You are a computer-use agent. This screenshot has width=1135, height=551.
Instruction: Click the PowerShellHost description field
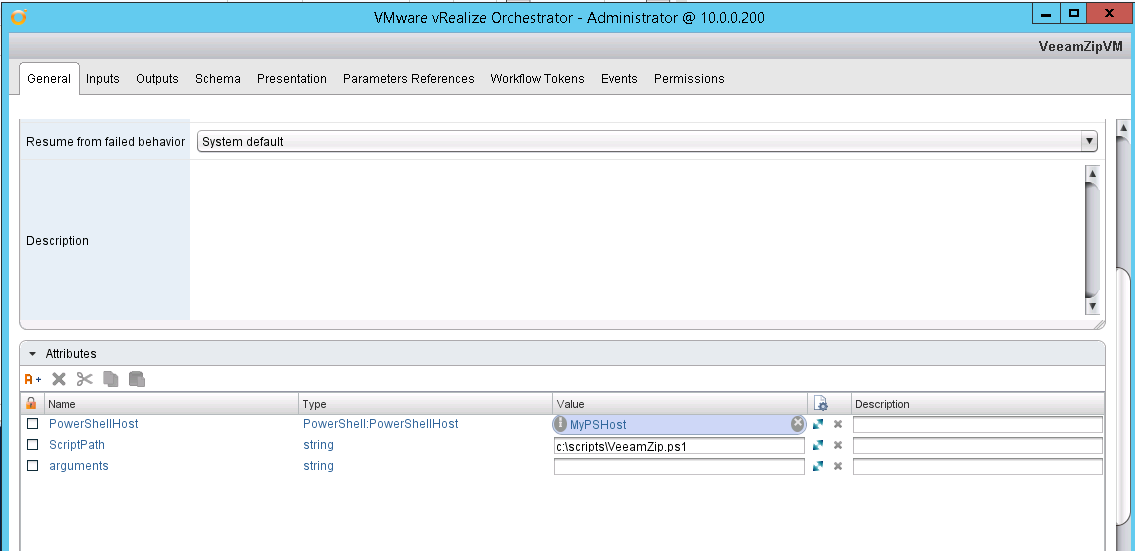pos(978,424)
